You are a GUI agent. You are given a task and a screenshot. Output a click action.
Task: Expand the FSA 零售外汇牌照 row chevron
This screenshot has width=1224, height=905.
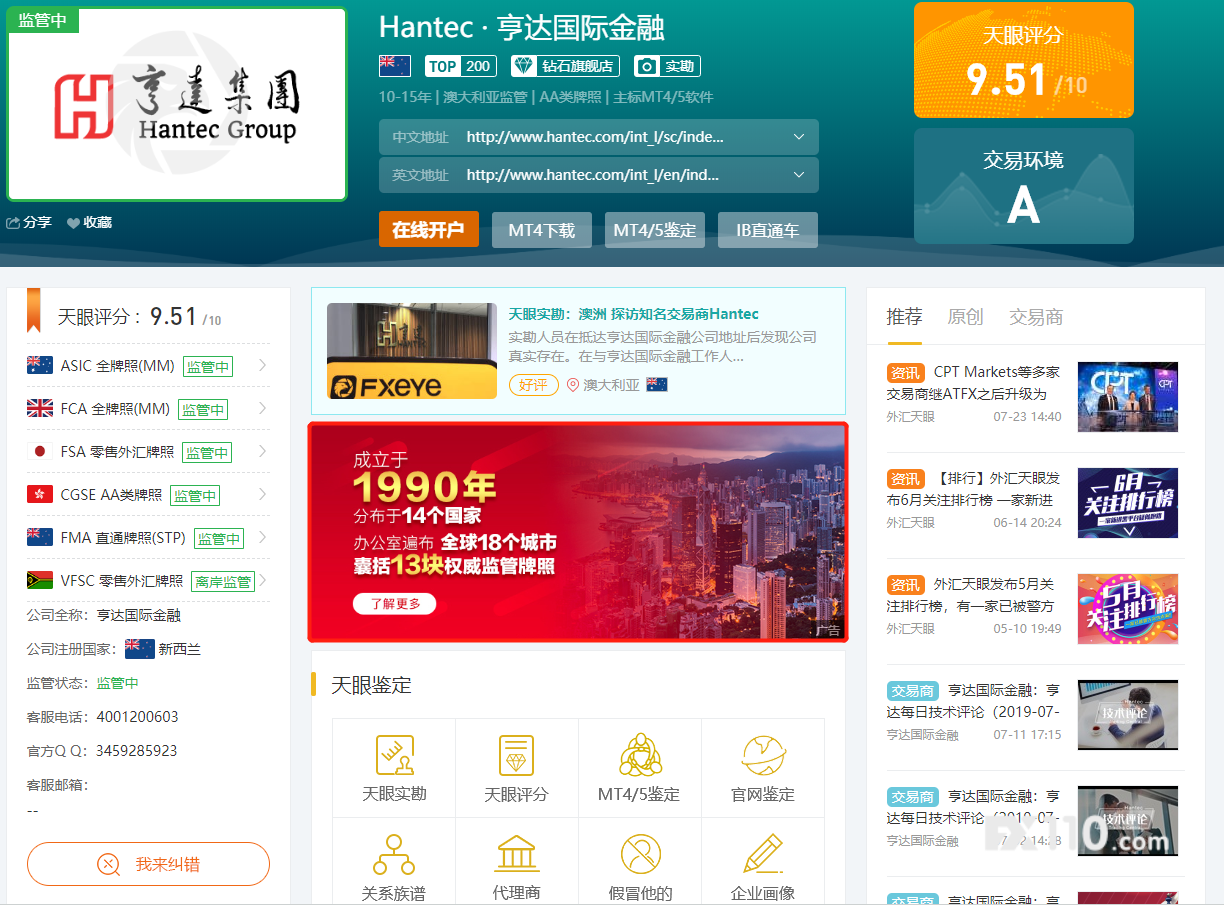(262, 451)
